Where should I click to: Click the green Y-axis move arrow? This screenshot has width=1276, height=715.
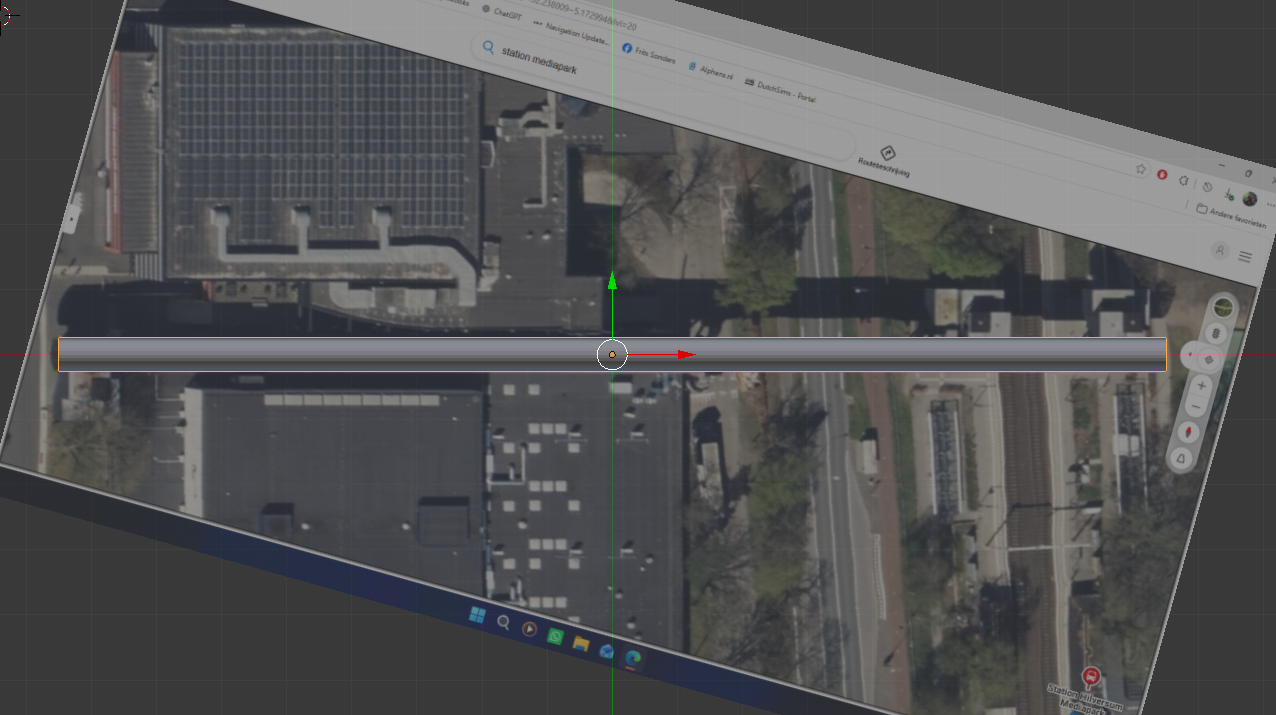[x=612, y=281]
